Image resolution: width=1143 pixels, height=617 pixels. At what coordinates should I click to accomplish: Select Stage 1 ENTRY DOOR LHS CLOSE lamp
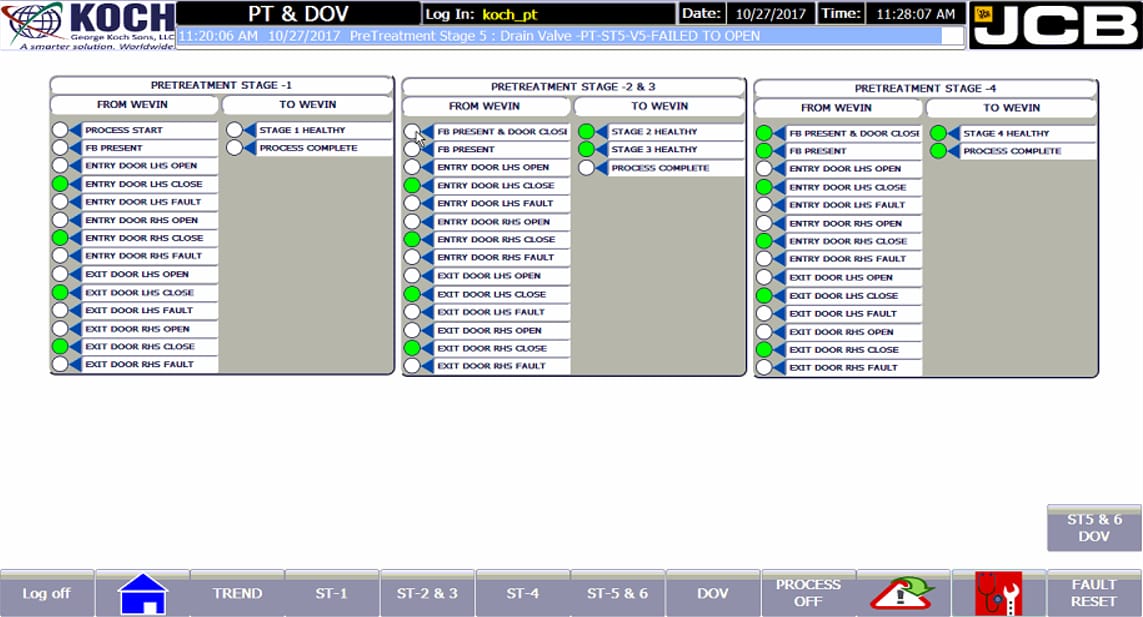pyautogui.click(x=60, y=184)
